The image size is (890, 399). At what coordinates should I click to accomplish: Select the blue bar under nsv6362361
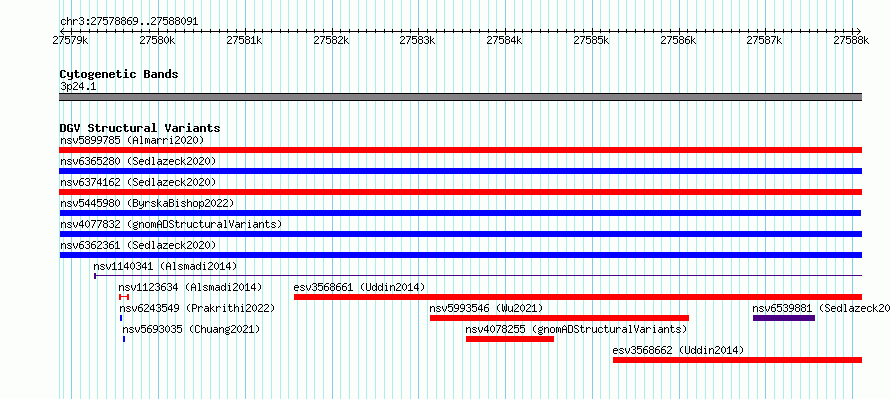coord(460,255)
